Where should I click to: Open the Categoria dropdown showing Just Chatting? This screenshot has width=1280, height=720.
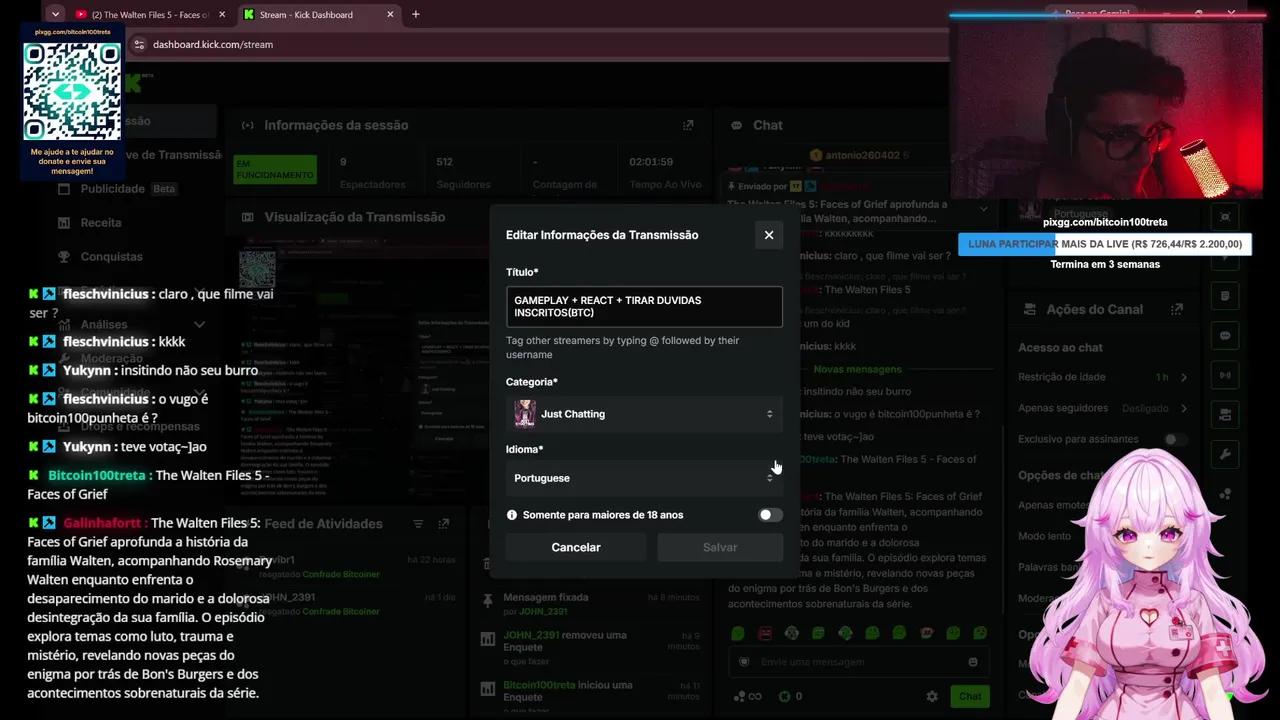[x=644, y=414]
